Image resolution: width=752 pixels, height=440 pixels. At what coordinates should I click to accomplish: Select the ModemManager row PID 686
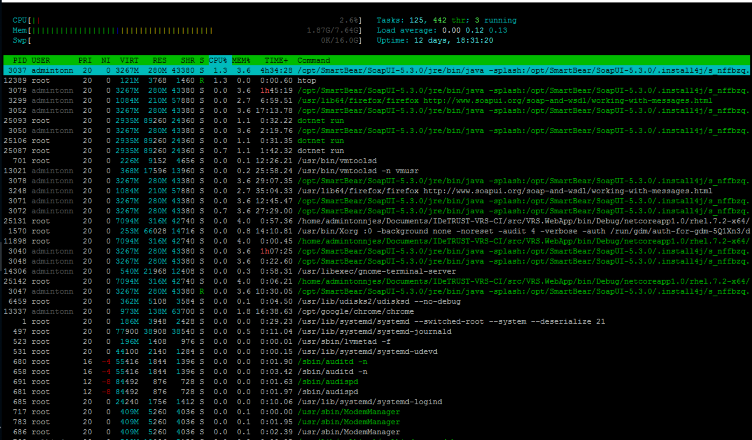click(376, 432)
